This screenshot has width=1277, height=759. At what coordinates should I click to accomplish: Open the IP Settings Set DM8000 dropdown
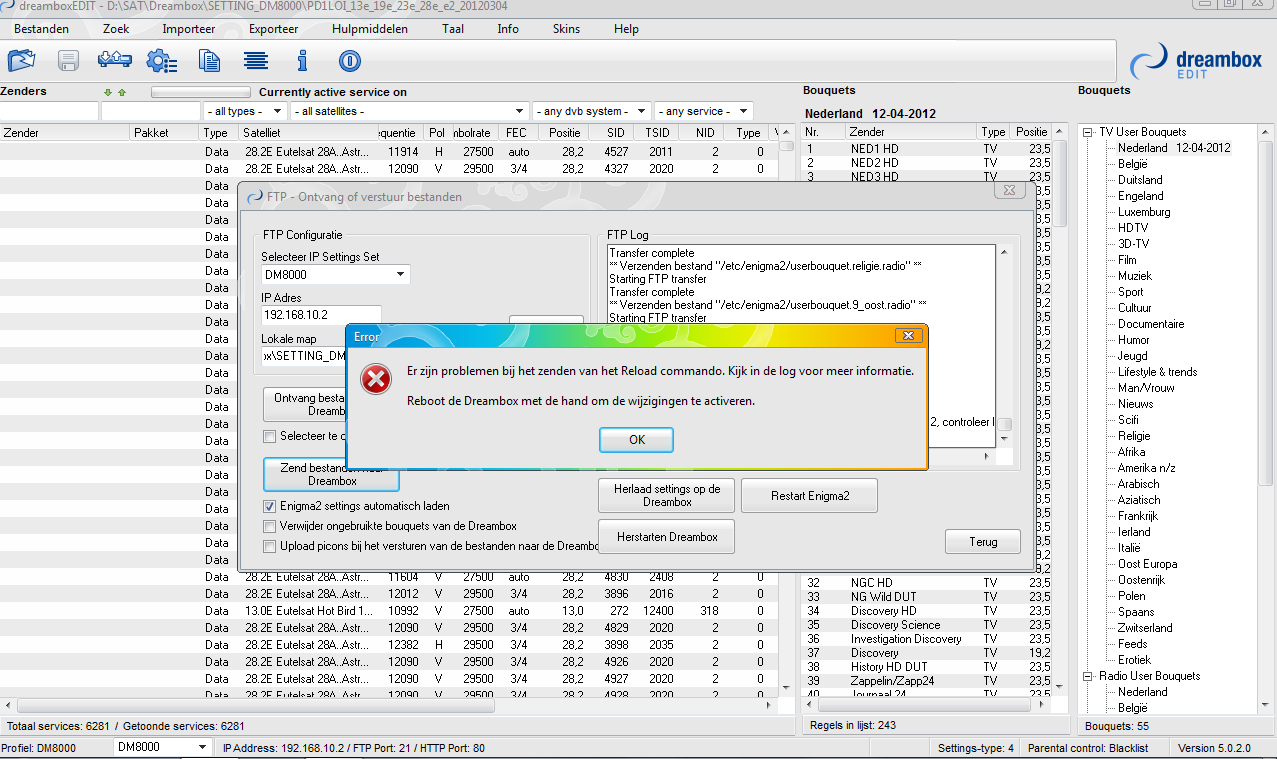pos(336,274)
